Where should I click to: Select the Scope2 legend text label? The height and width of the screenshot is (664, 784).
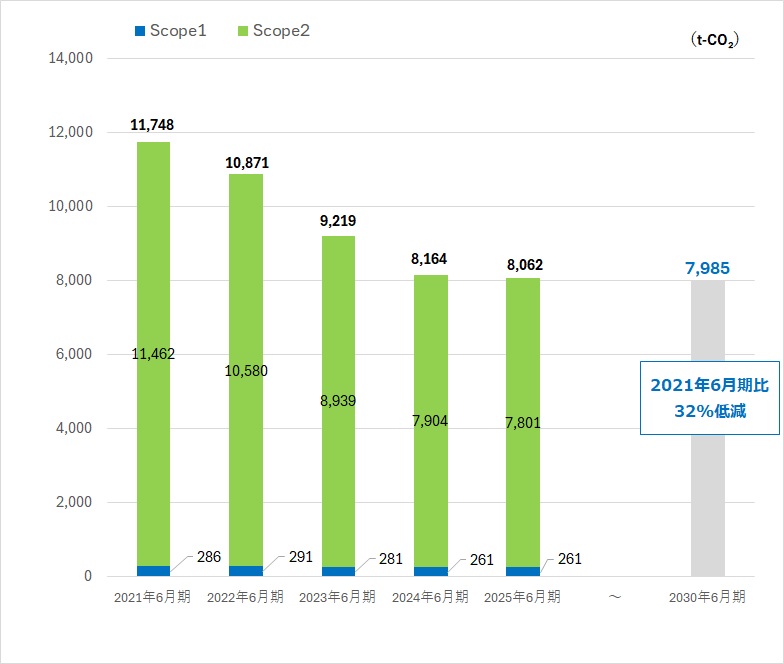click(281, 32)
